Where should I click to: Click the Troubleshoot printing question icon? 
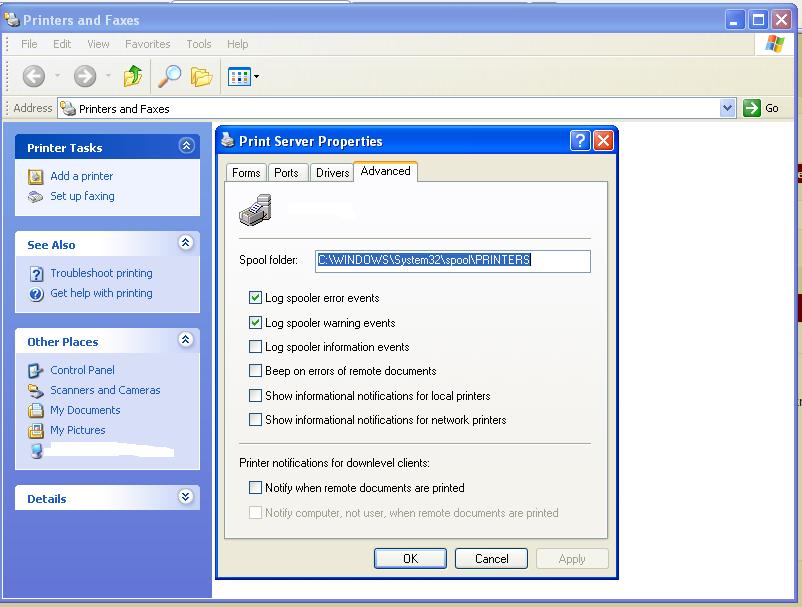point(36,274)
